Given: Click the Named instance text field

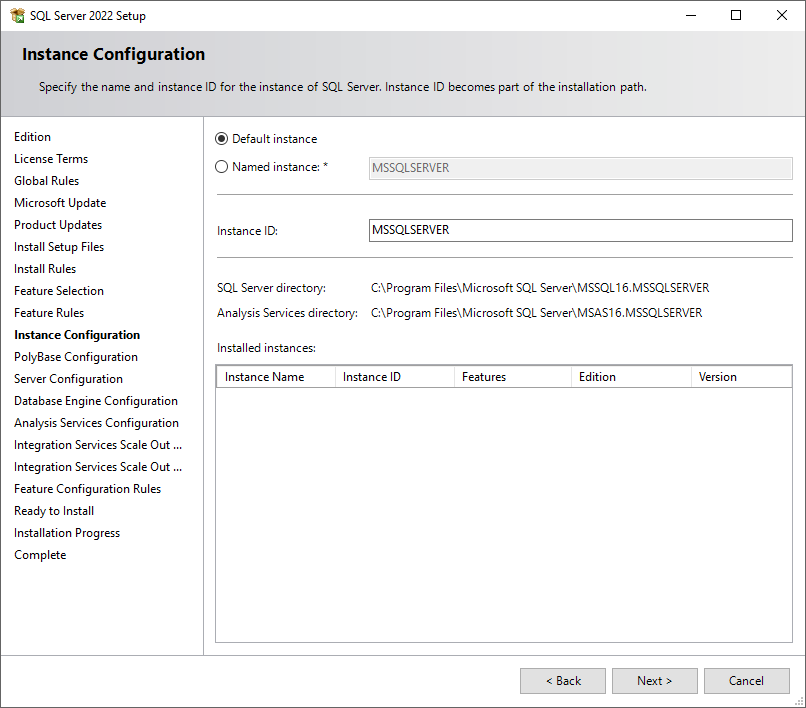Looking at the screenshot, I should 580,166.
